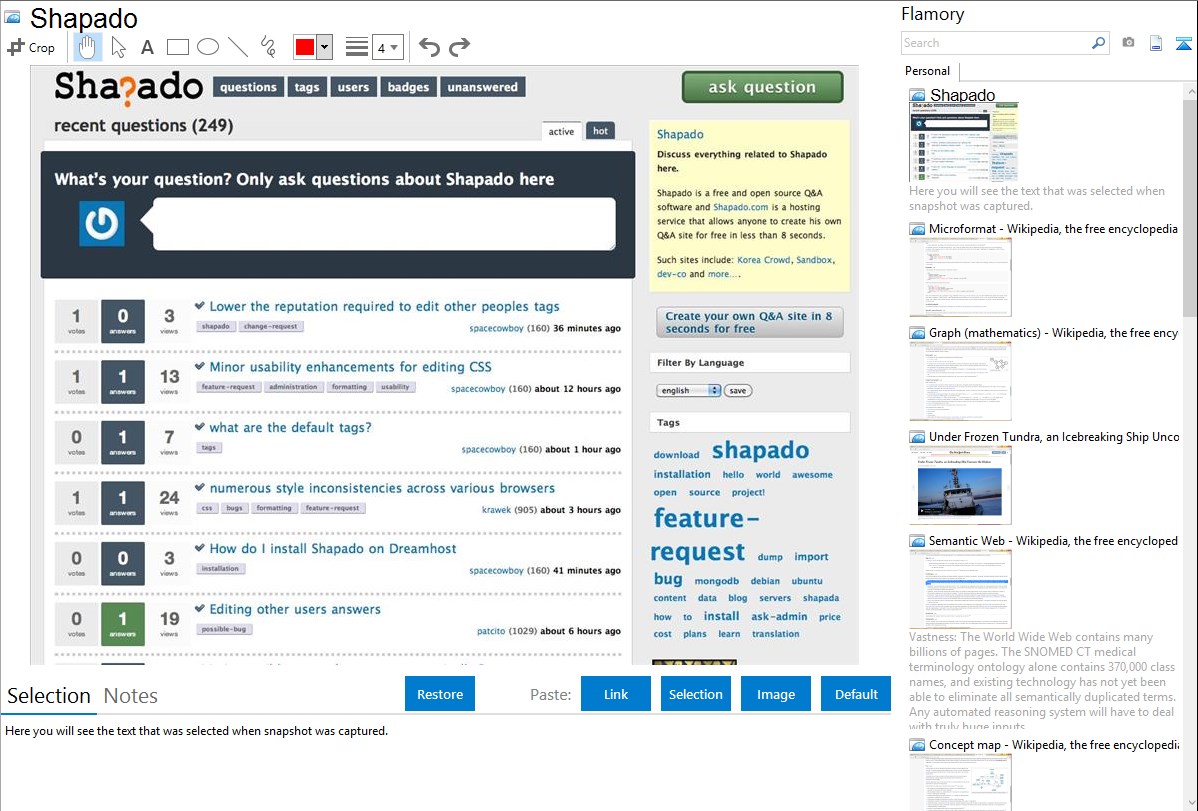Click the Paste Default button
This screenshot has width=1198, height=811.
(x=856, y=694)
